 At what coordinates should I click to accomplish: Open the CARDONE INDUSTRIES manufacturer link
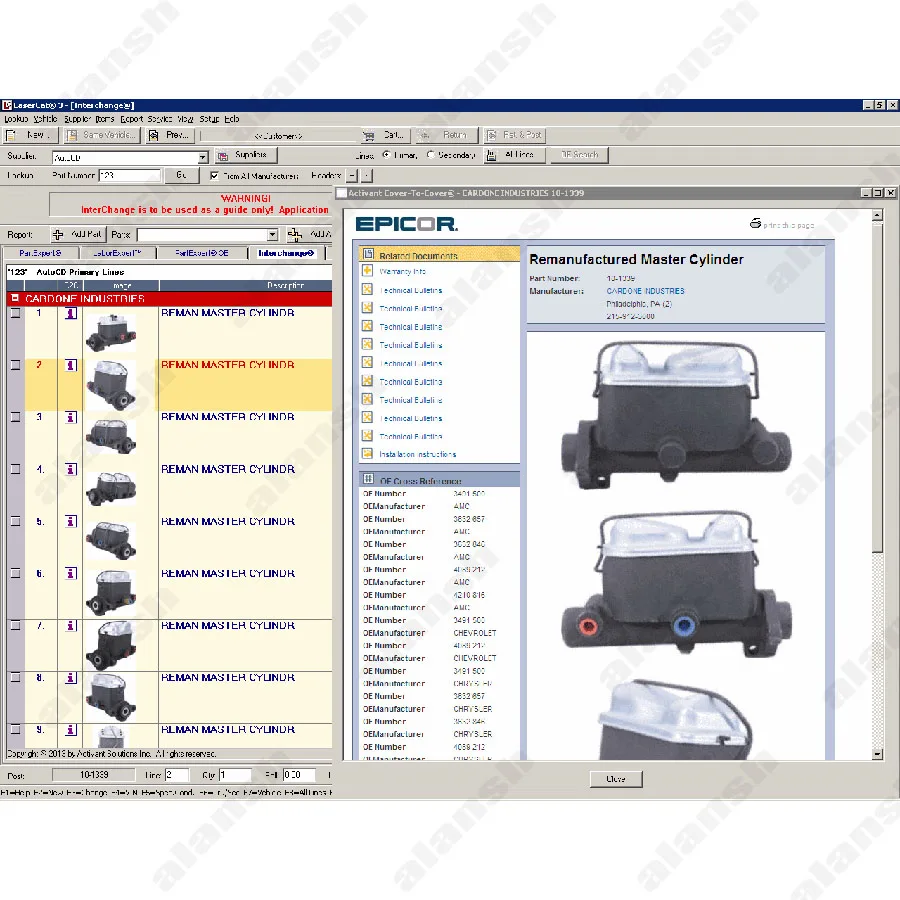click(645, 291)
